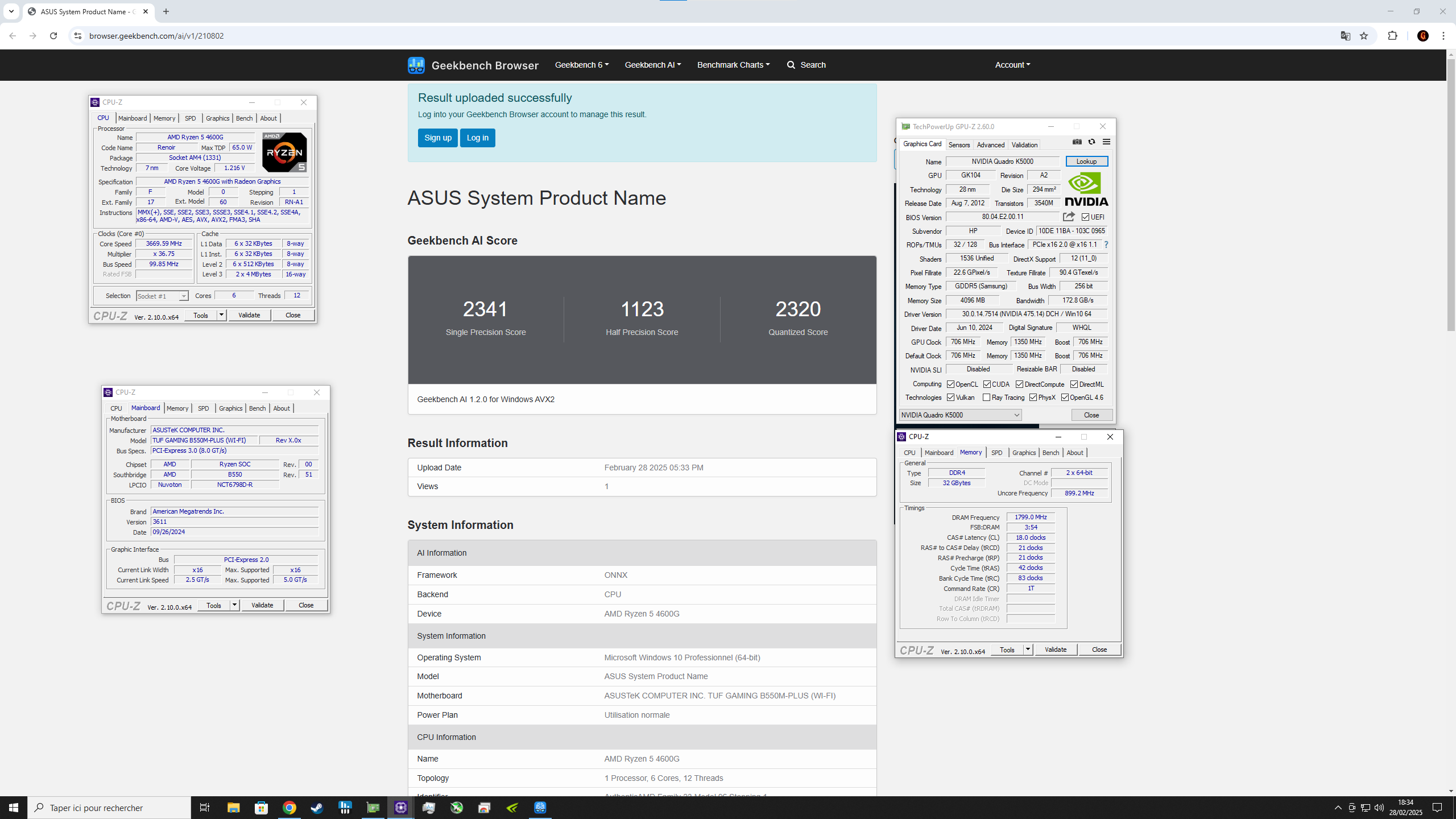1456x819 pixels.
Task: Click the translate page icon in address bar
Action: tap(1345, 36)
